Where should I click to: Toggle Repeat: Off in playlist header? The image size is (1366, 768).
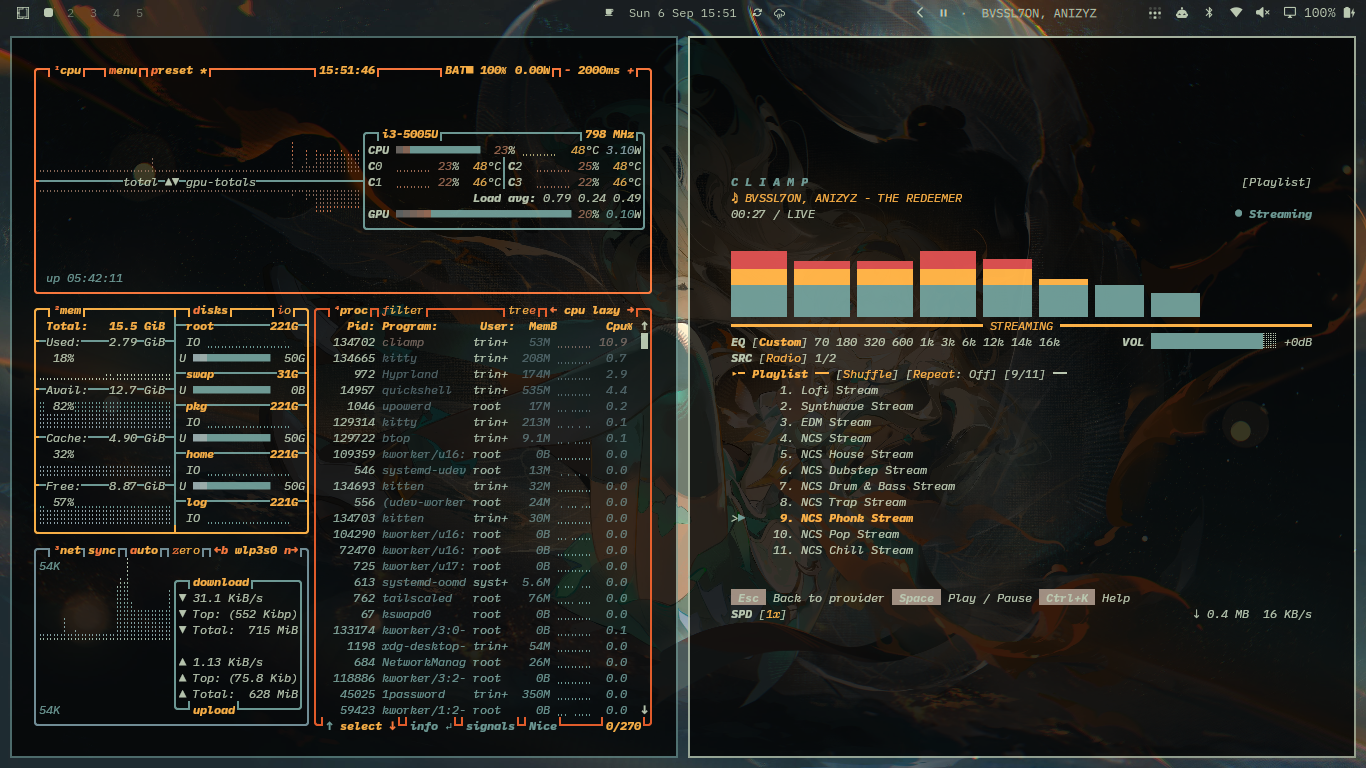[x=951, y=374]
